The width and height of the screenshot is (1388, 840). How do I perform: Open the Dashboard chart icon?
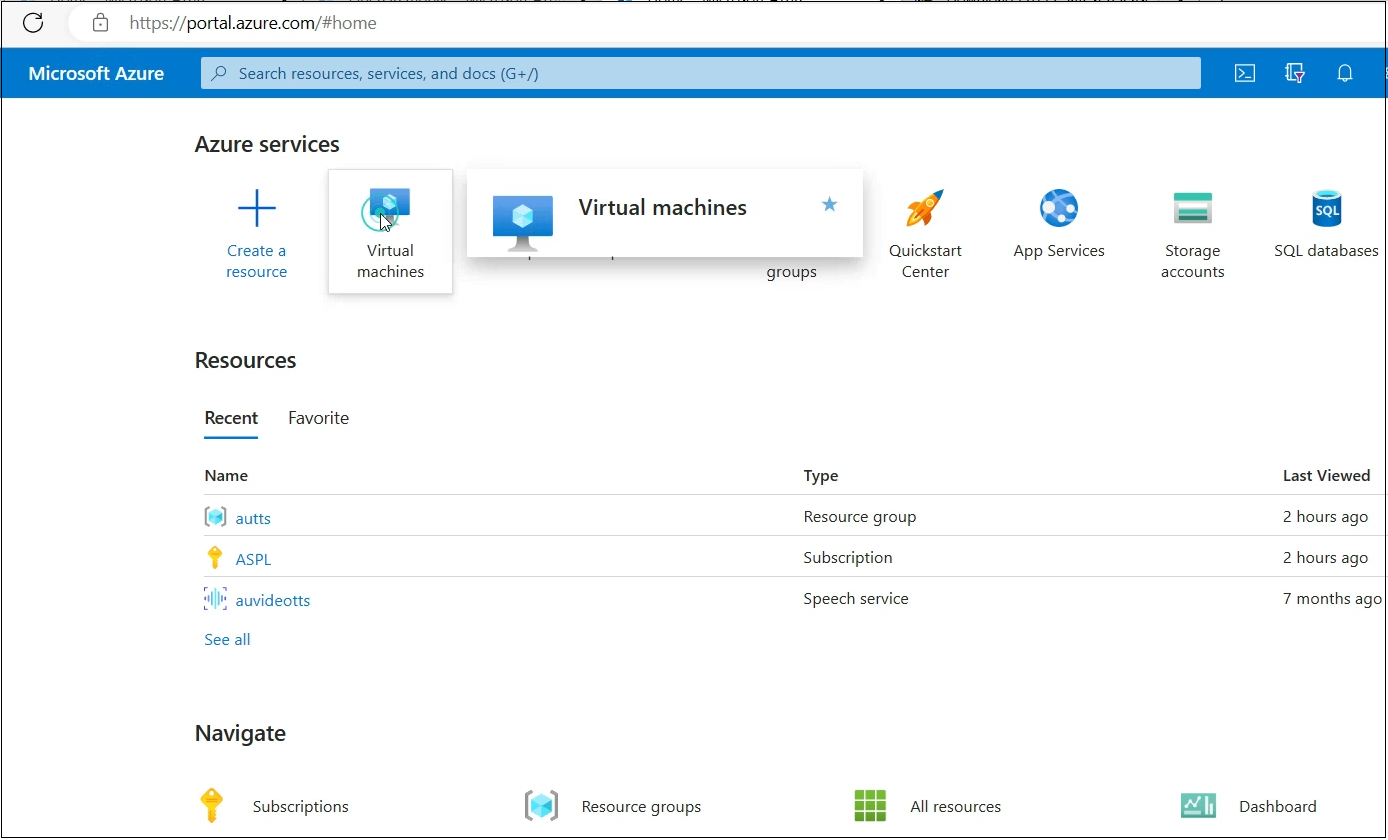1198,806
